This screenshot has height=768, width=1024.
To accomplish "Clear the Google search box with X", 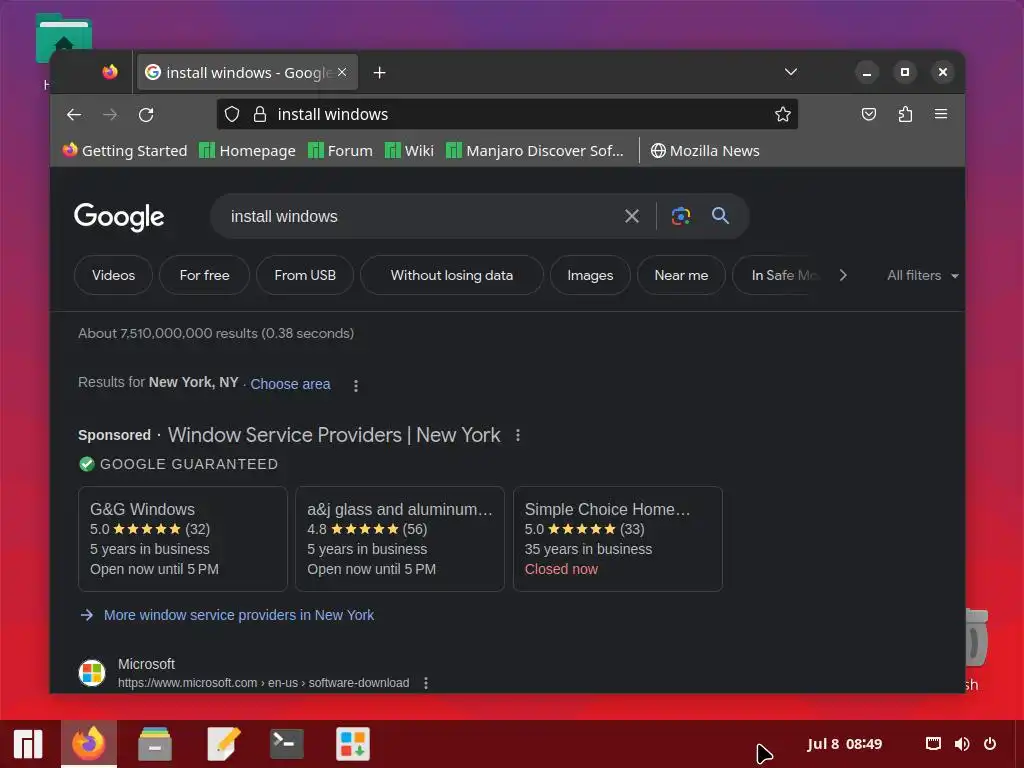I will [632, 216].
